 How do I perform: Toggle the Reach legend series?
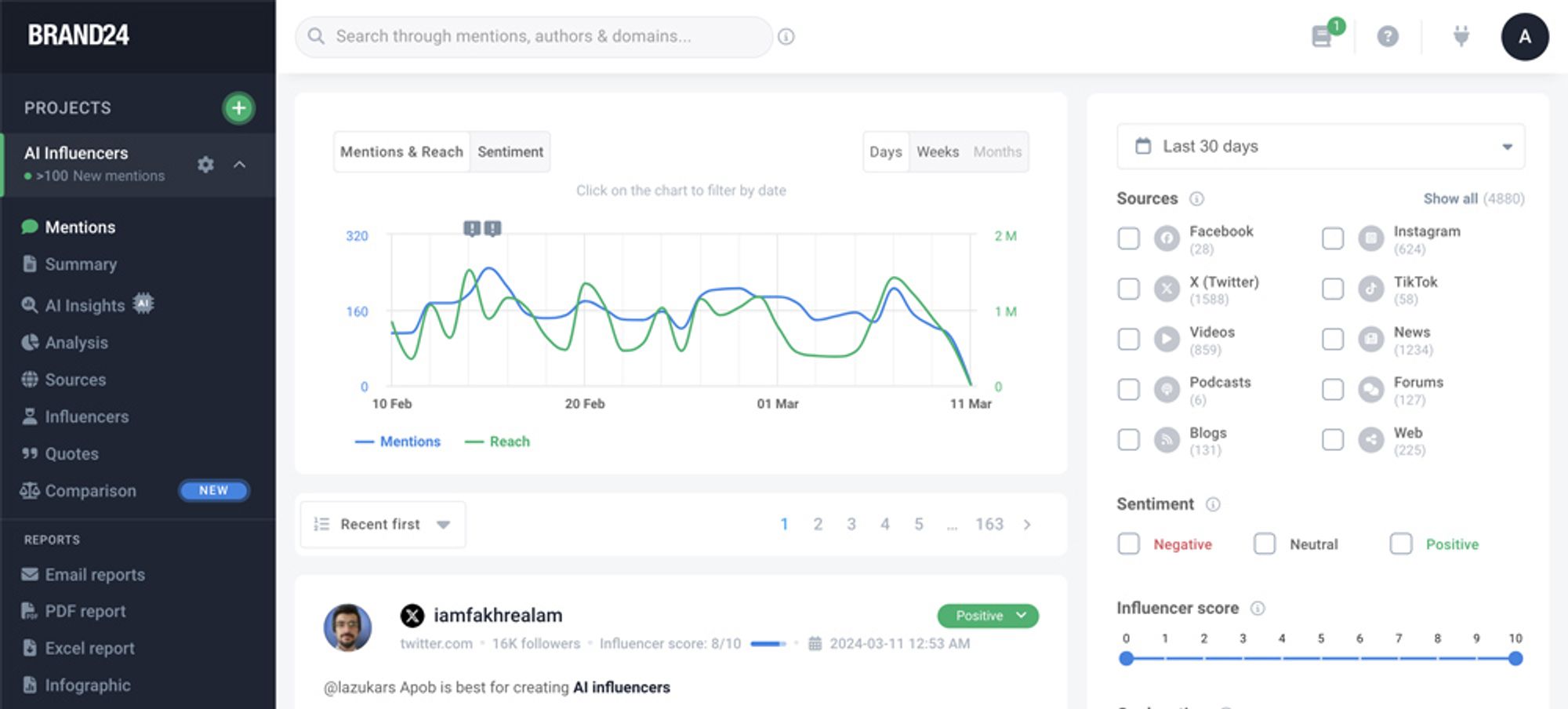[497, 442]
